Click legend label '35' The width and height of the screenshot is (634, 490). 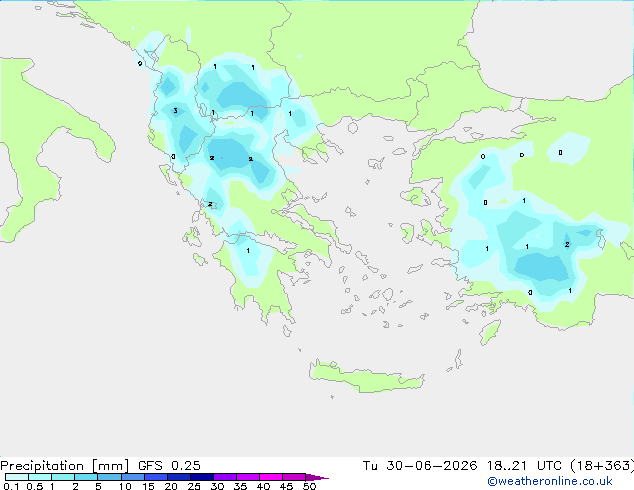coord(240,486)
